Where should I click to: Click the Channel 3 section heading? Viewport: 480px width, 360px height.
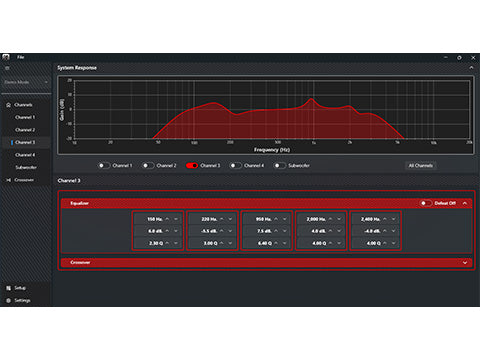(69, 181)
